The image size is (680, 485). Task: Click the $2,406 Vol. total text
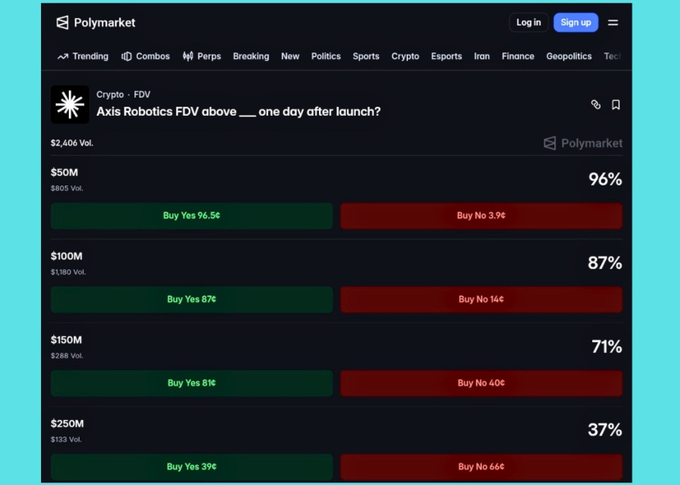point(72,143)
